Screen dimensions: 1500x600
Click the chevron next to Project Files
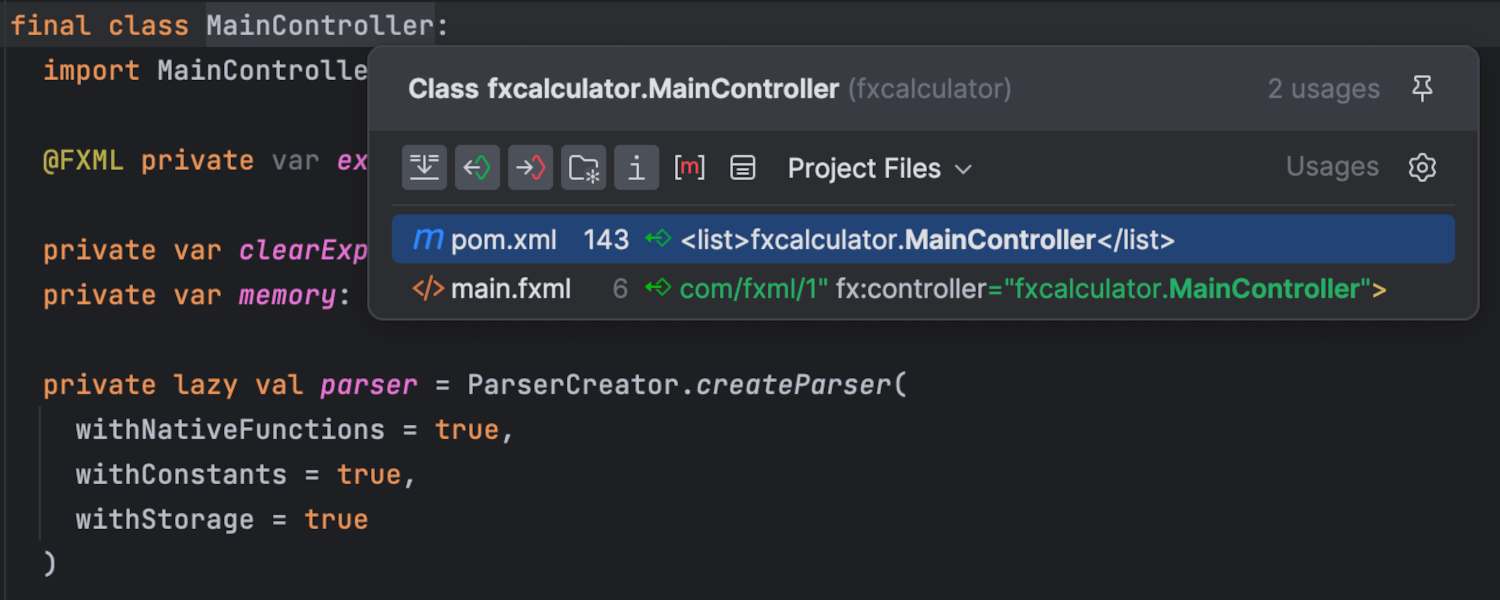pos(963,169)
